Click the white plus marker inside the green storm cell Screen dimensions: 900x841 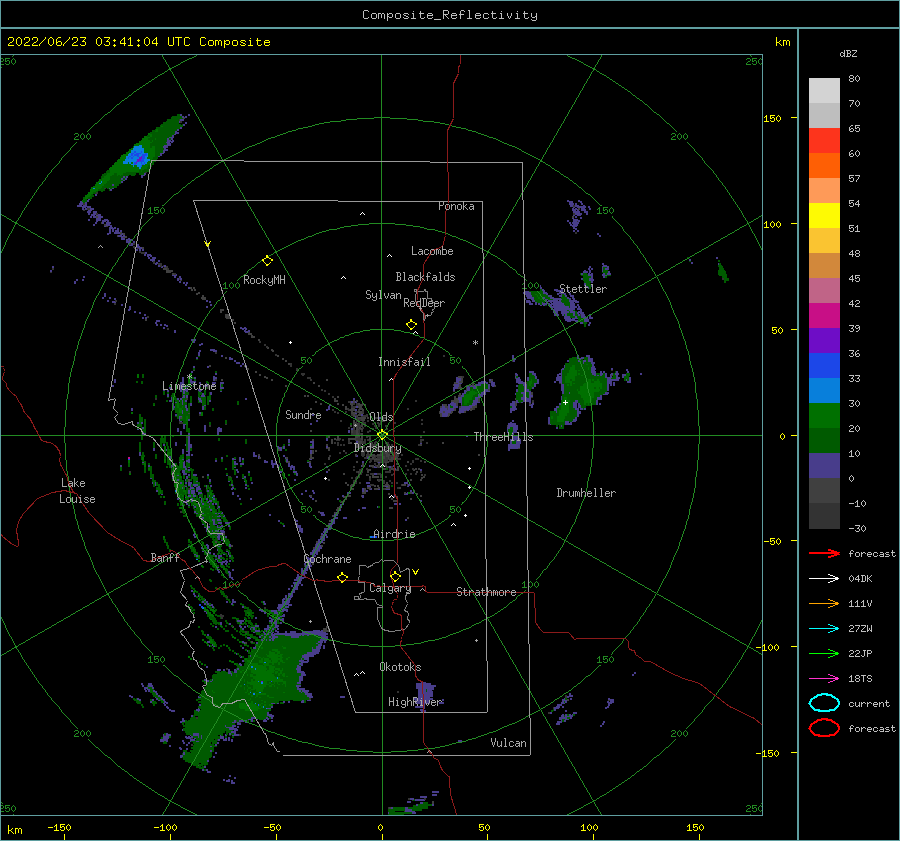(x=565, y=402)
